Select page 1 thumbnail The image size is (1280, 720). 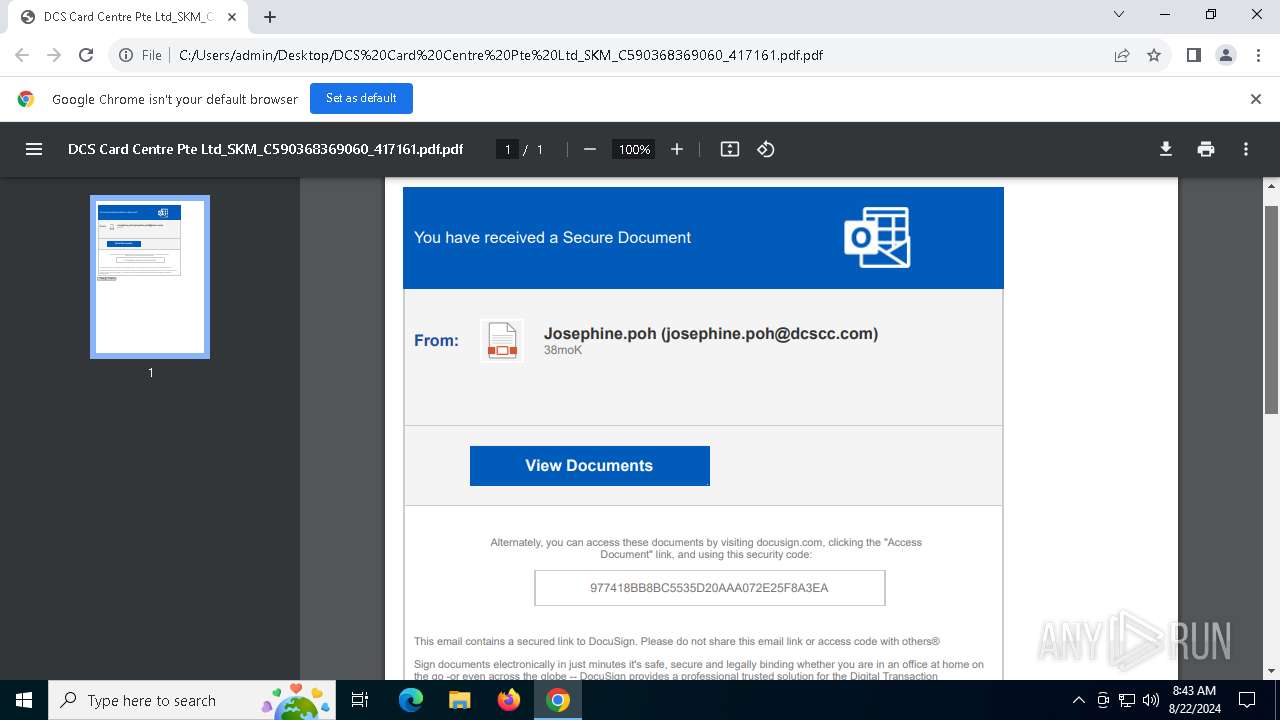(150, 277)
